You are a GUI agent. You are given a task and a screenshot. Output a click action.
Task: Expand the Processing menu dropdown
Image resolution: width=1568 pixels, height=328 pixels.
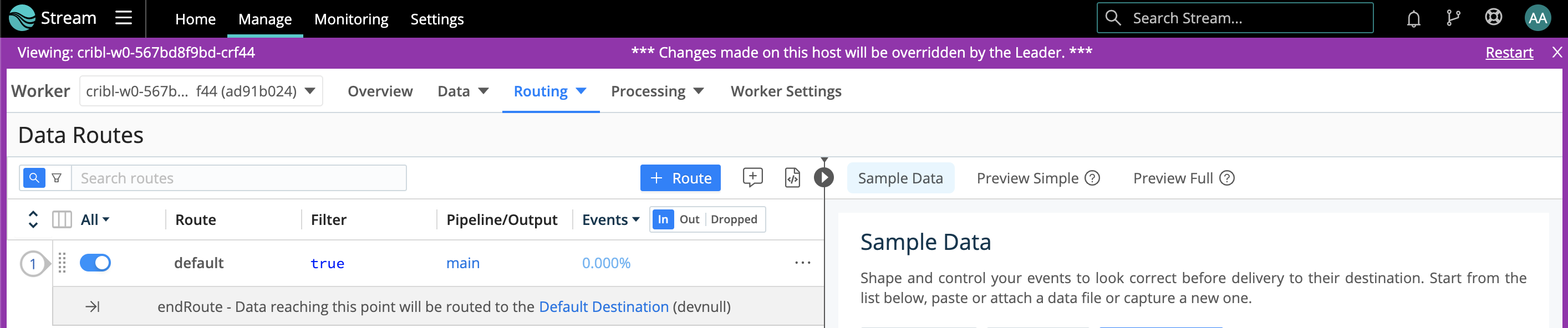[x=657, y=91]
